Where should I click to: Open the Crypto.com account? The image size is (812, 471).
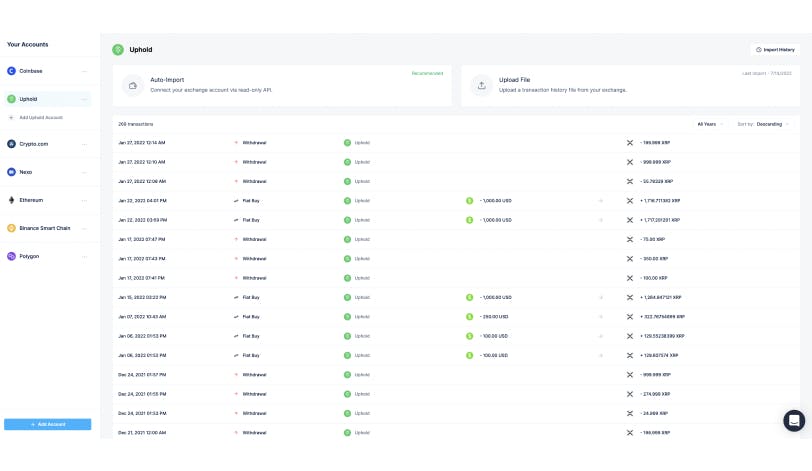(47, 144)
